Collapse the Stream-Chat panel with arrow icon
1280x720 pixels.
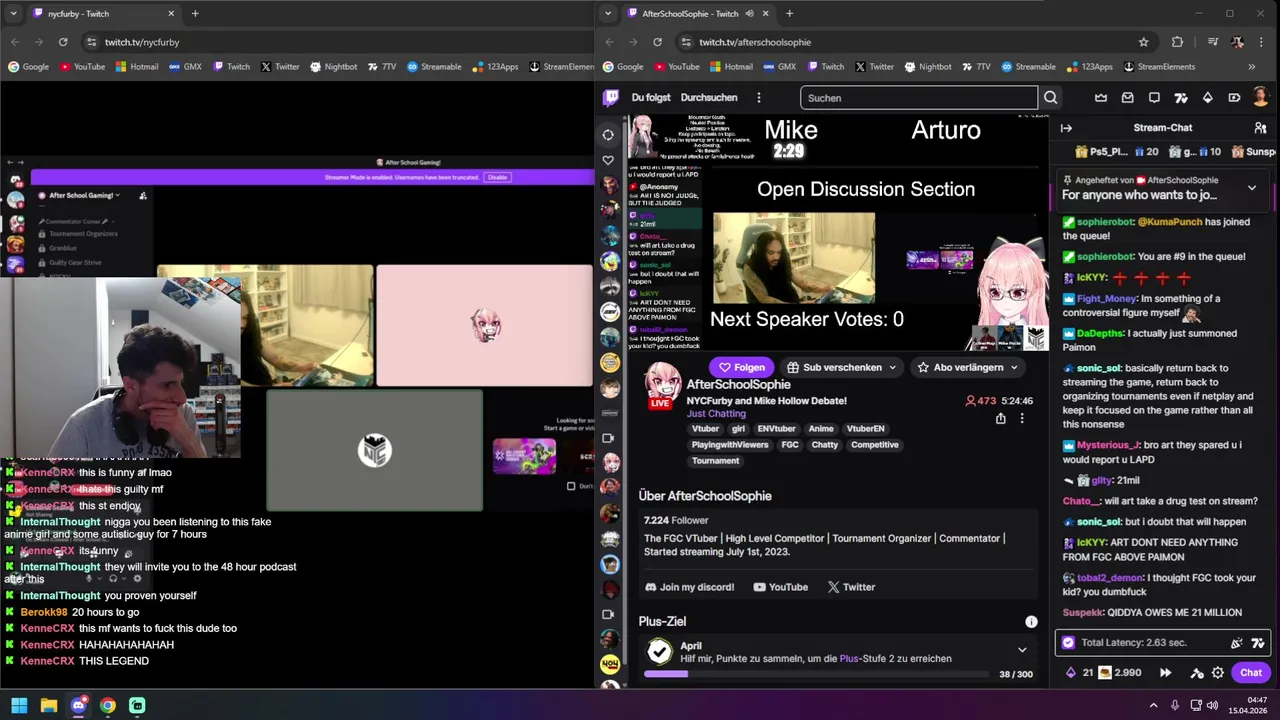coord(1066,128)
